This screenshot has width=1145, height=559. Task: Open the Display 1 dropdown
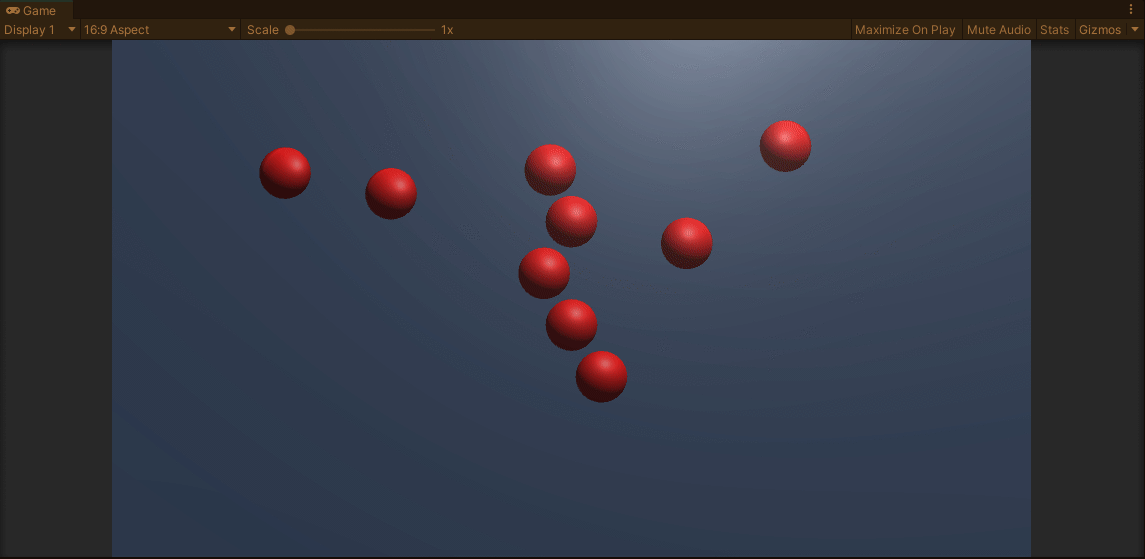coord(40,30)
